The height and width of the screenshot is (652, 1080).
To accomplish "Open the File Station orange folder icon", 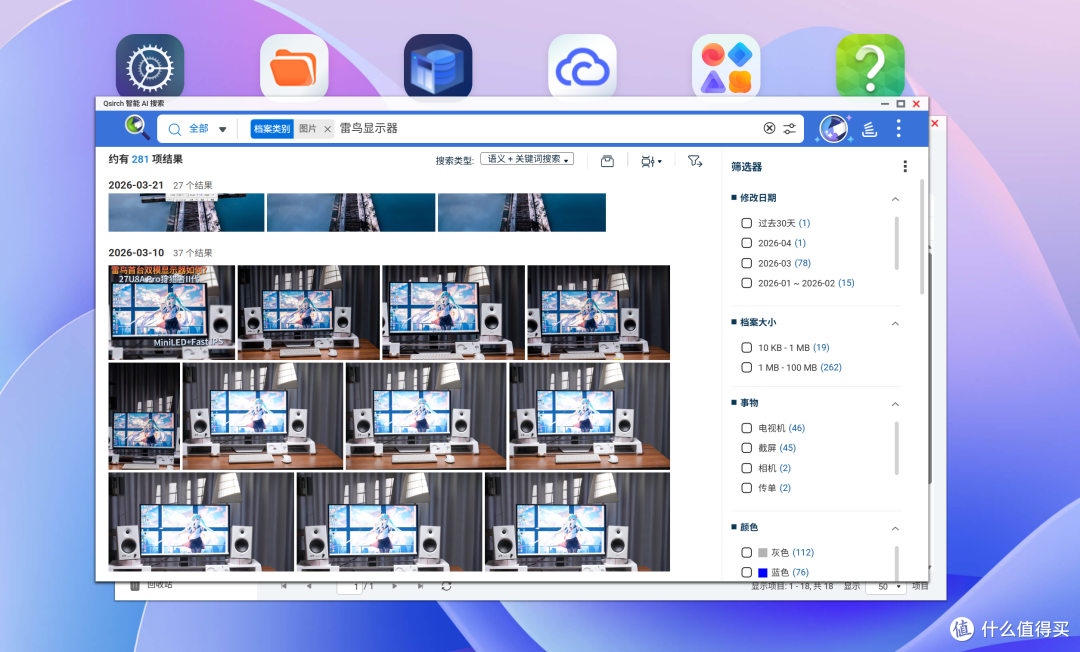I will coord(294,67).
